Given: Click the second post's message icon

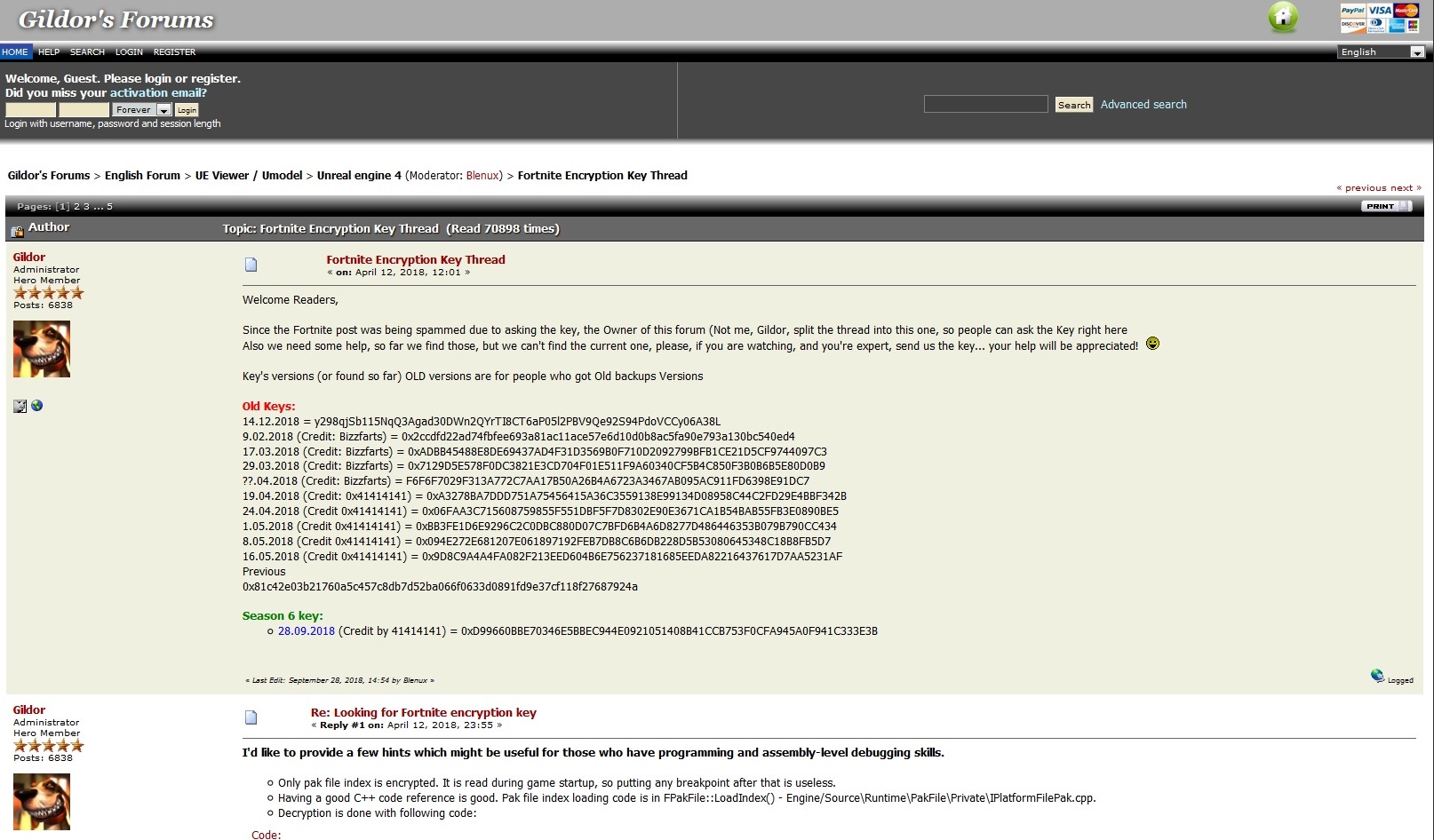Looking at the screenshot, I should point(251,717).
